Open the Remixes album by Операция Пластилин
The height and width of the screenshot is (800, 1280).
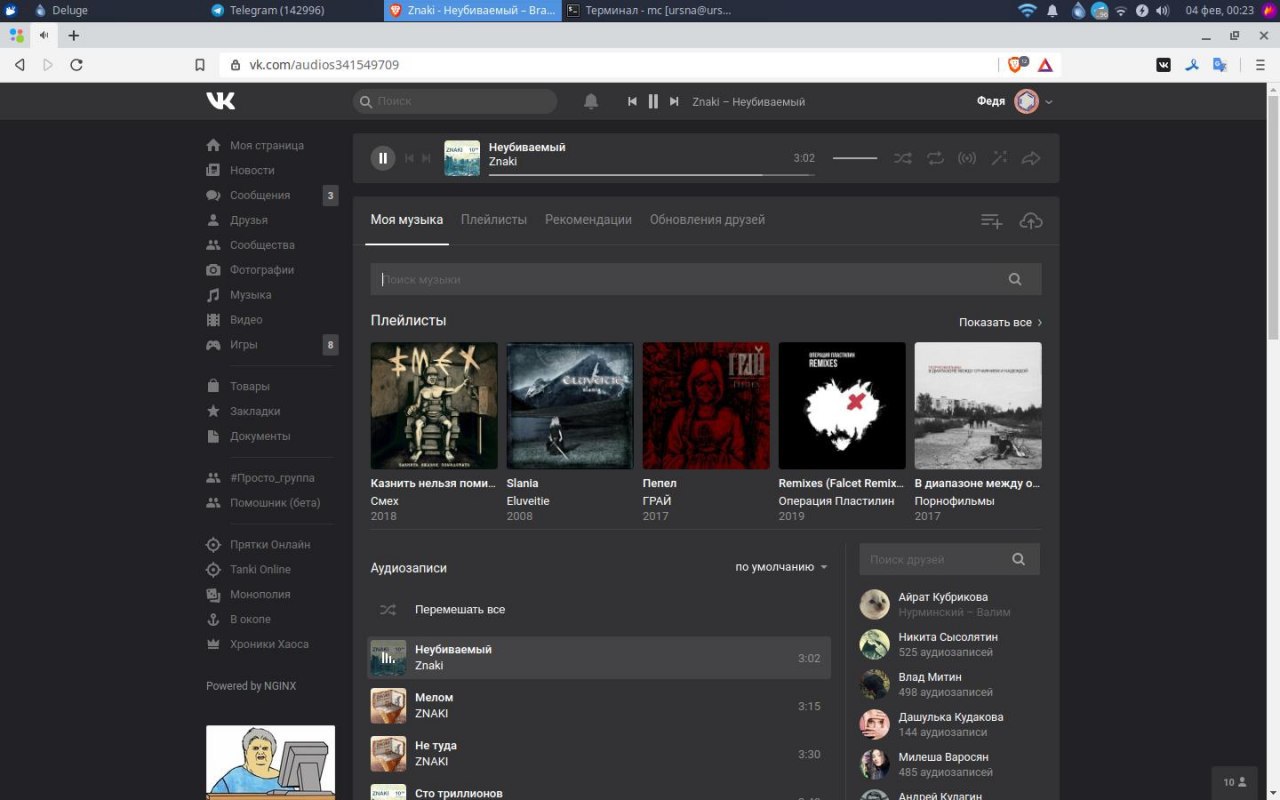coord(842,406)
